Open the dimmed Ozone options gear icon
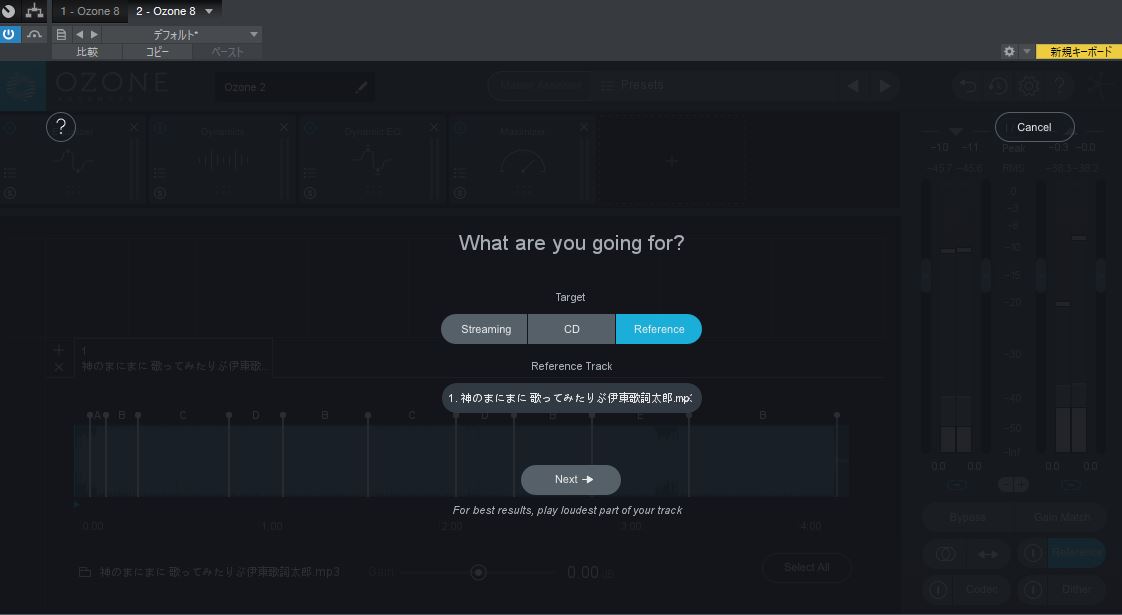Viewport: 1122px width, 615px height. 1029,86
